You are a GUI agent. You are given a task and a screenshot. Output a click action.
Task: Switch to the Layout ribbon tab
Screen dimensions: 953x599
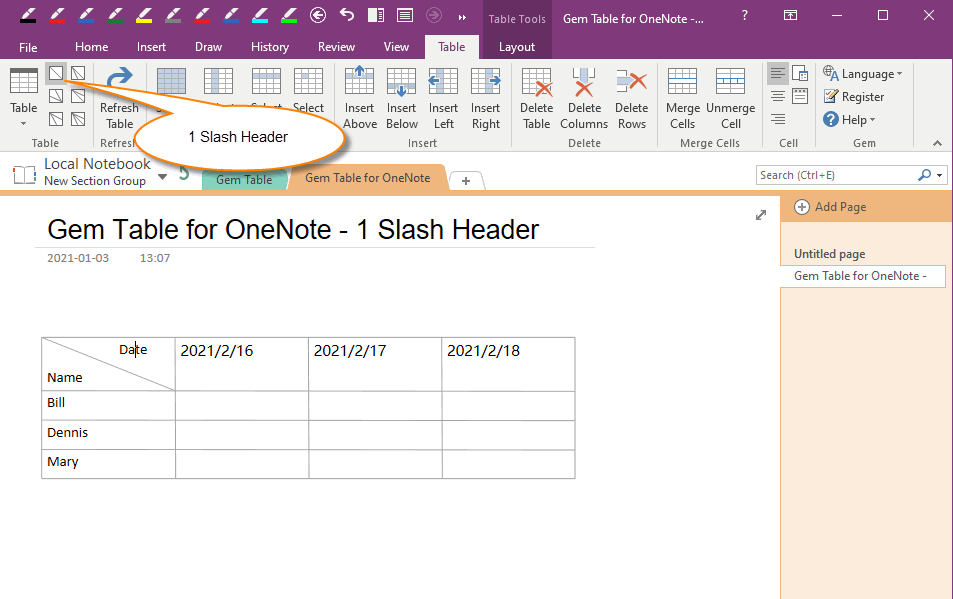[517, 46]
